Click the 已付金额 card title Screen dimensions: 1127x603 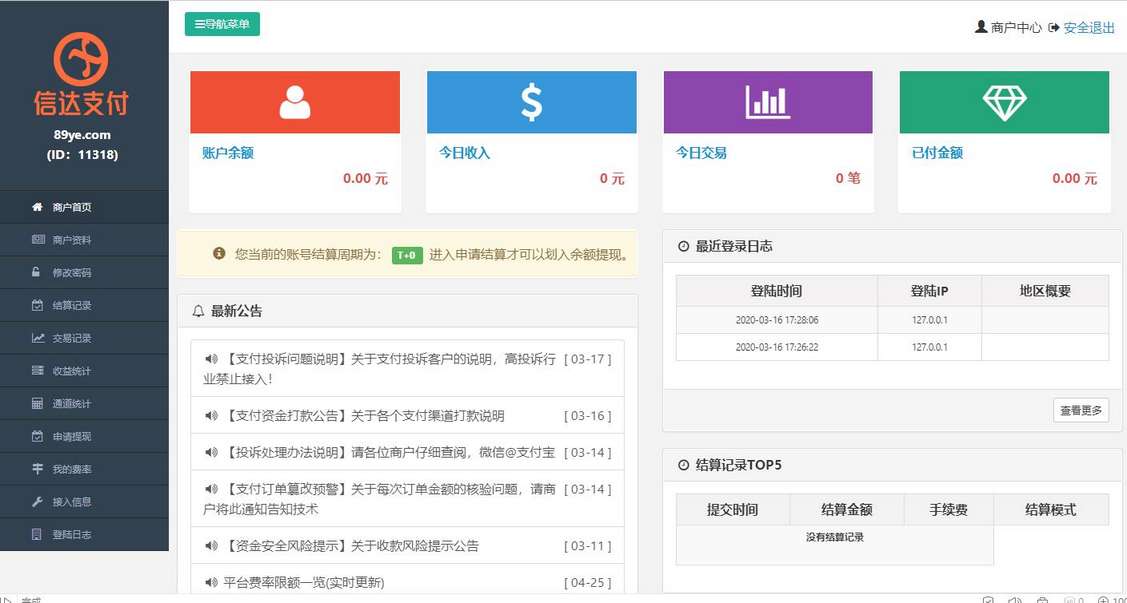(x=937, y=152)
